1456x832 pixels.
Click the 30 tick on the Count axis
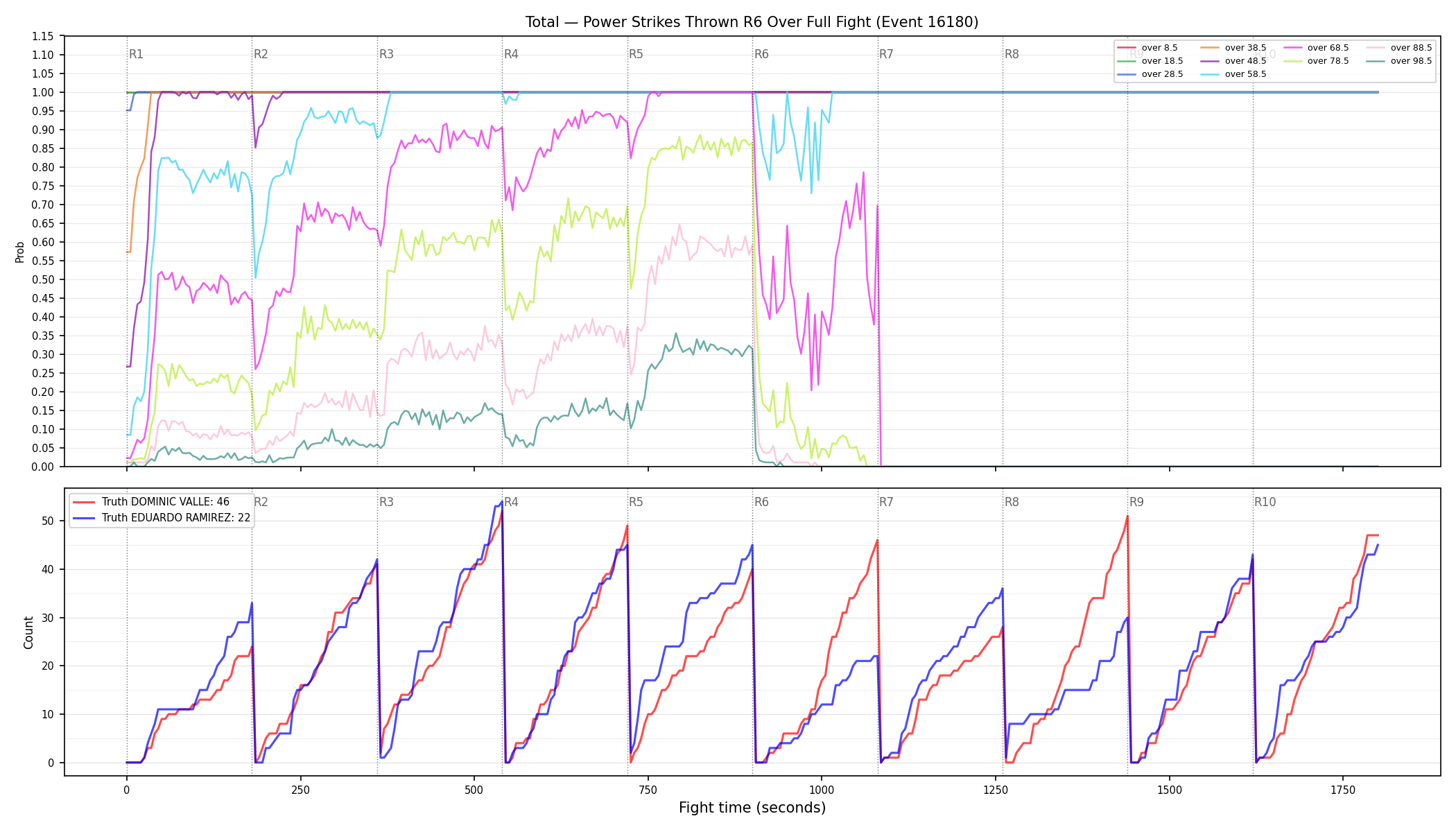(48, 618)
